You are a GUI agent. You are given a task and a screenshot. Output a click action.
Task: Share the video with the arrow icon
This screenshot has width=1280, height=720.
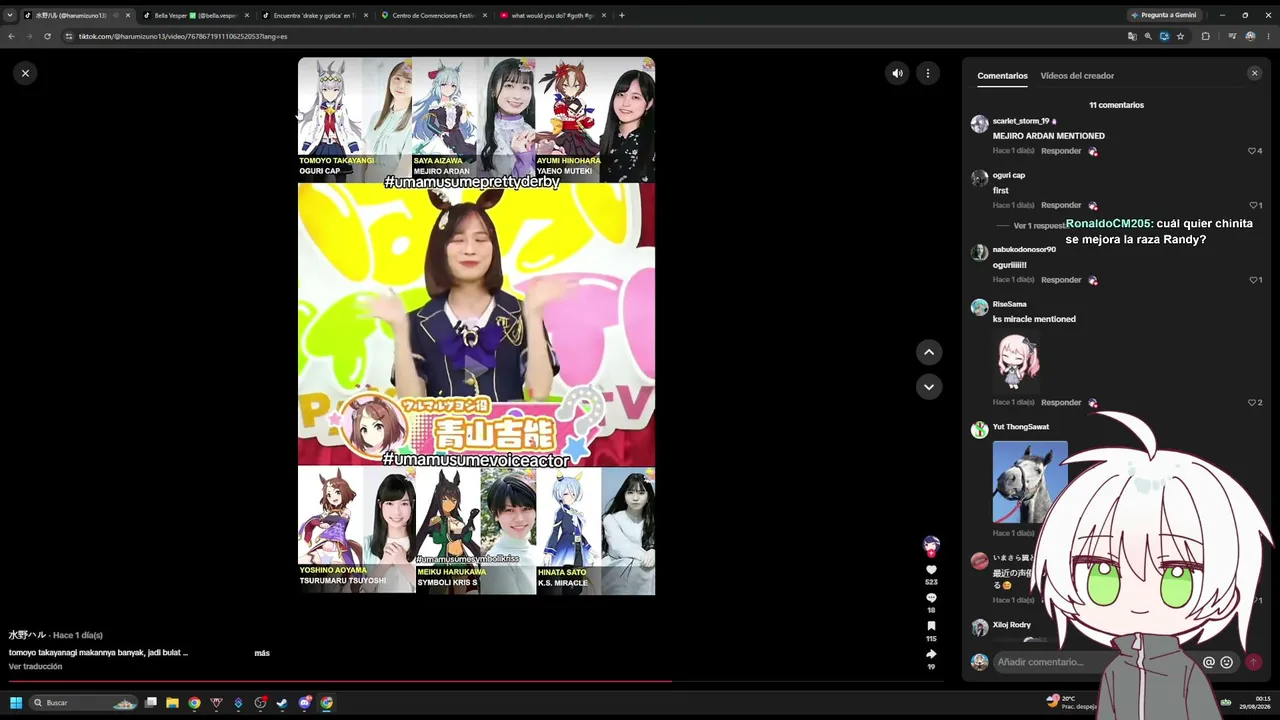[x=931, y=654]
